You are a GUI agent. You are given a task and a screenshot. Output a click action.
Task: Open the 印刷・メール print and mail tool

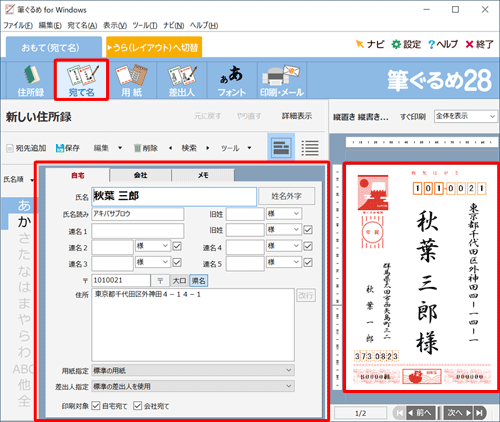pyautogui.click(x=282, y=80)
